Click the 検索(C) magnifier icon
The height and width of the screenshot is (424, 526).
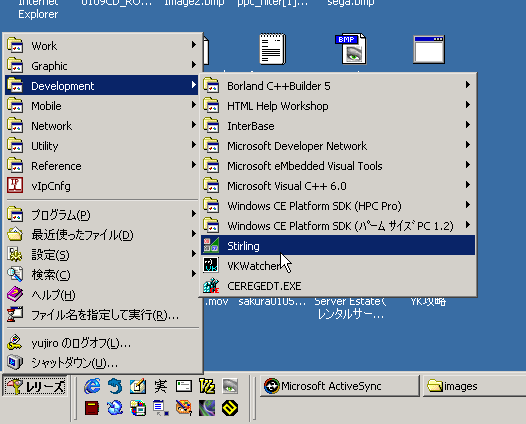tap(15, 274)
